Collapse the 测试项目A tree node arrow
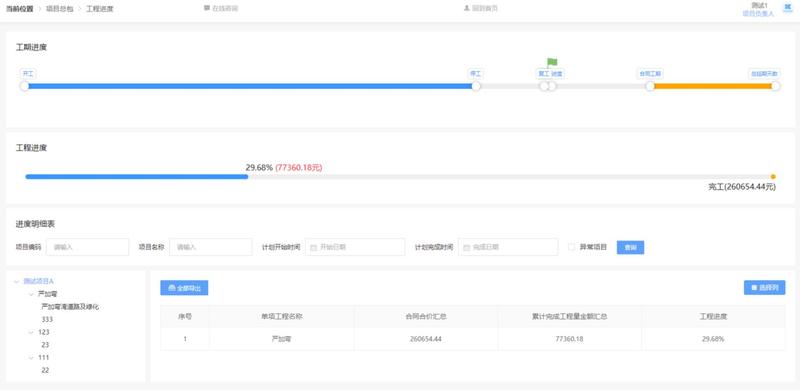The image size is (800, 390). [16, 281]
